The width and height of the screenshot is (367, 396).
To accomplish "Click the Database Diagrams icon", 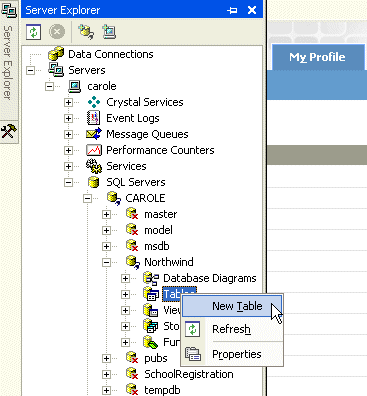I will pyautogui.click(x=151, y=278).
